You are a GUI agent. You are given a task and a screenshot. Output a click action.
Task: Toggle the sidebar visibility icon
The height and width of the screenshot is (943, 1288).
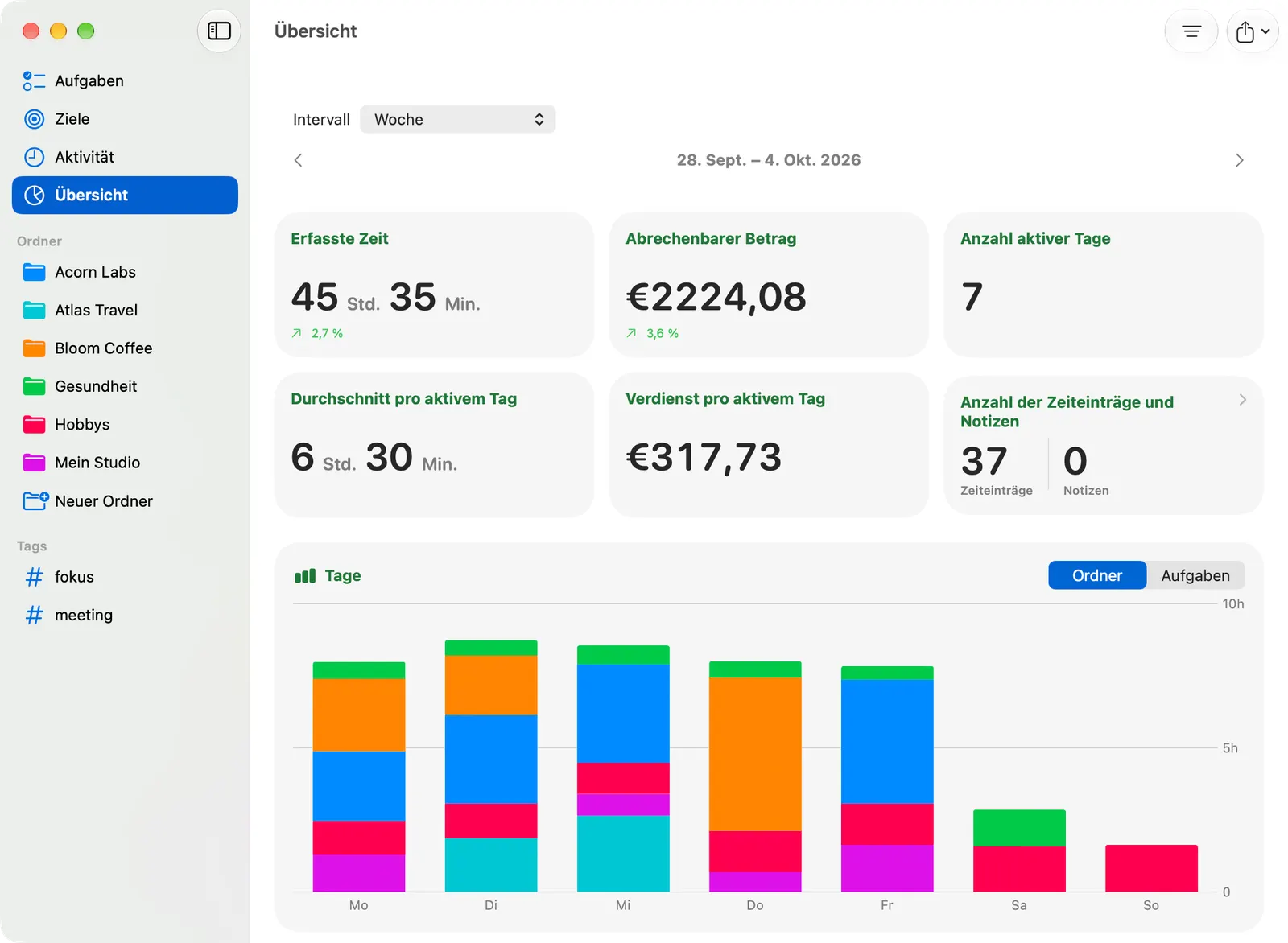(x=219, y=31)
